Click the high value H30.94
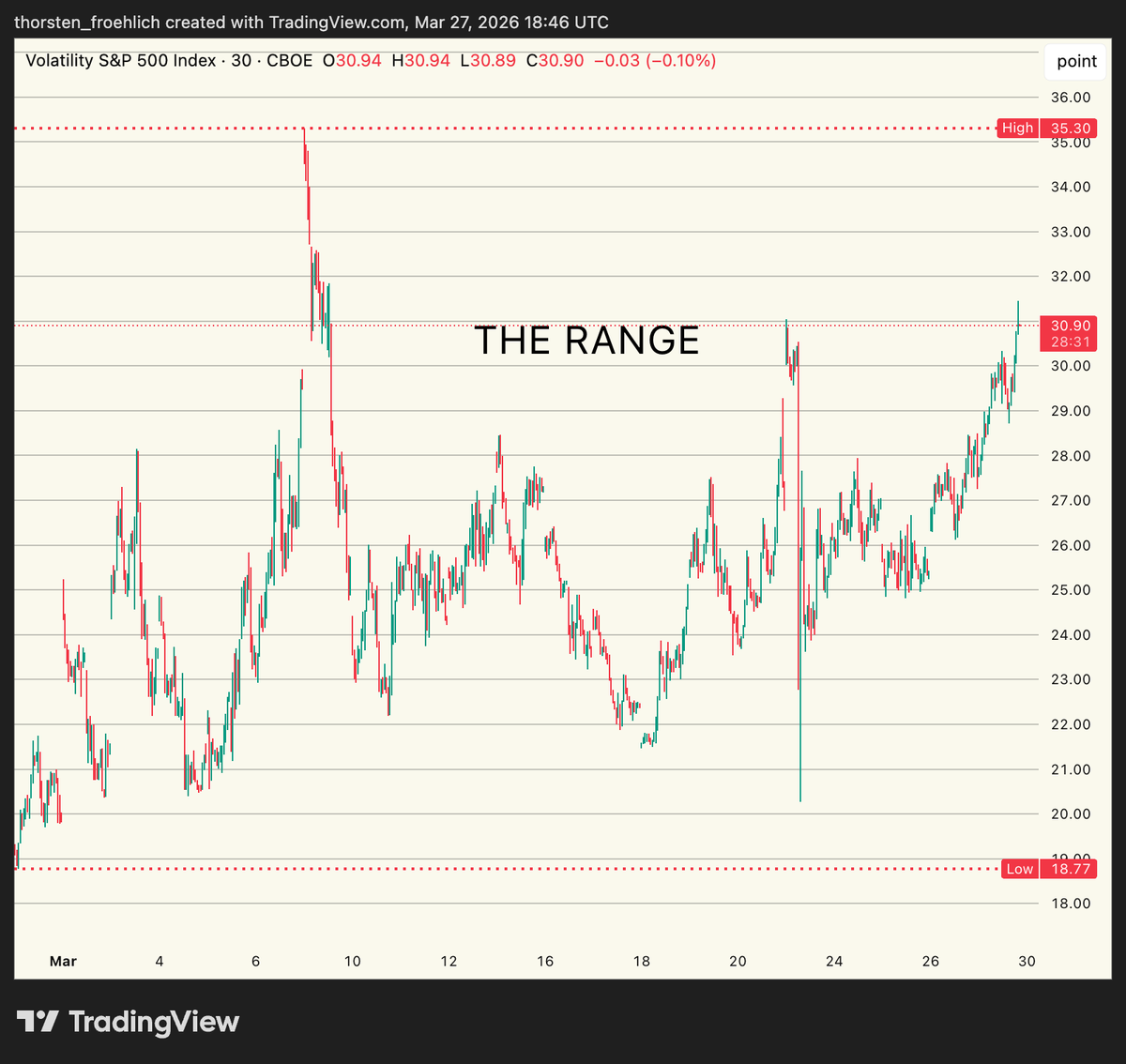This screenshot has height=1064, width=1126. 420,61
